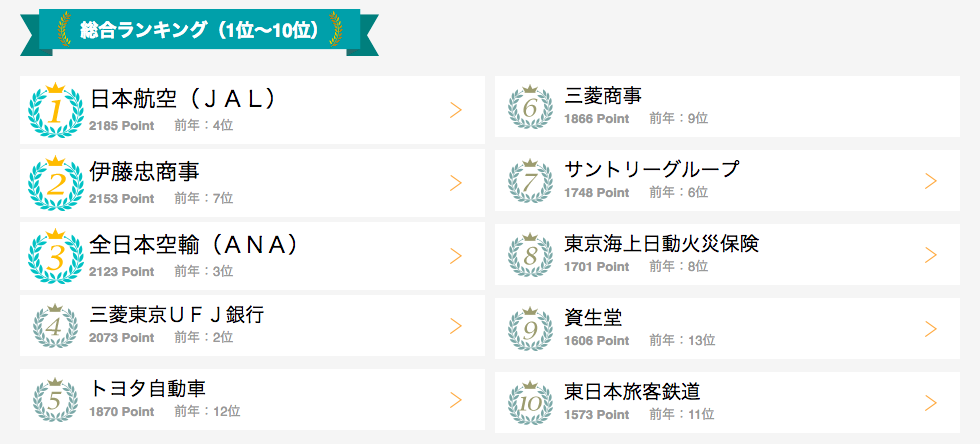Image resolution: width=980 pixels, height=444 pixels.
Task: Click the number 3 laurel rank badge
Action: click(56, 256)
